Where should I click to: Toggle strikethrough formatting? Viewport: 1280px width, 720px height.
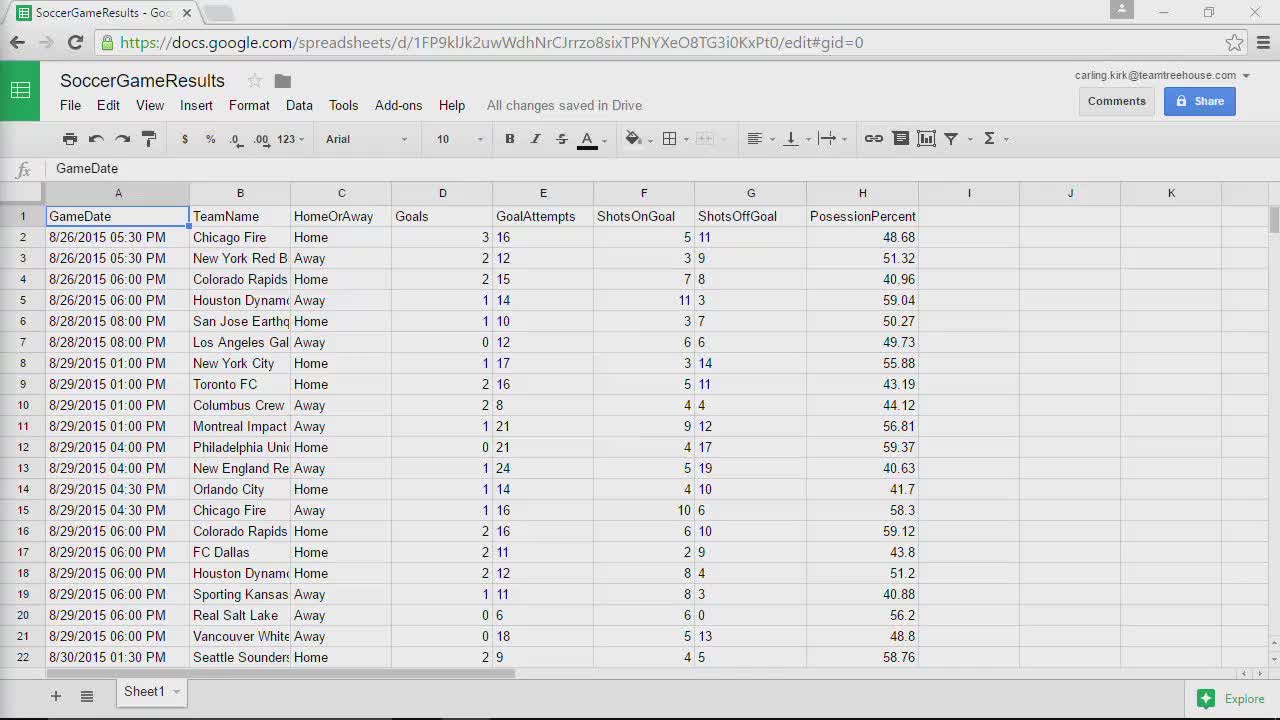[x=560, y=139]
